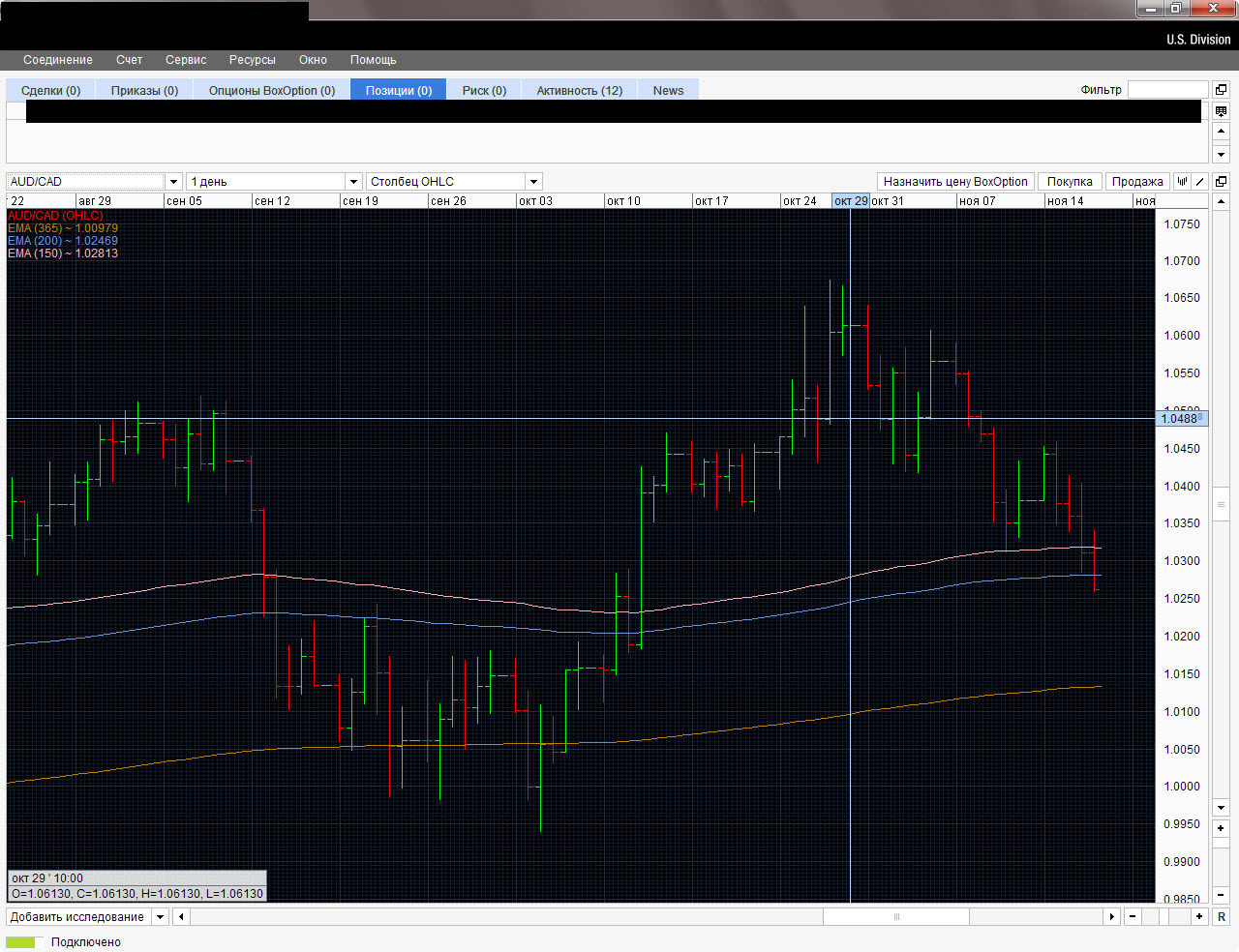Move the chart timeline right with the arrow
1239x952 pixels.
pos(1111,916)
